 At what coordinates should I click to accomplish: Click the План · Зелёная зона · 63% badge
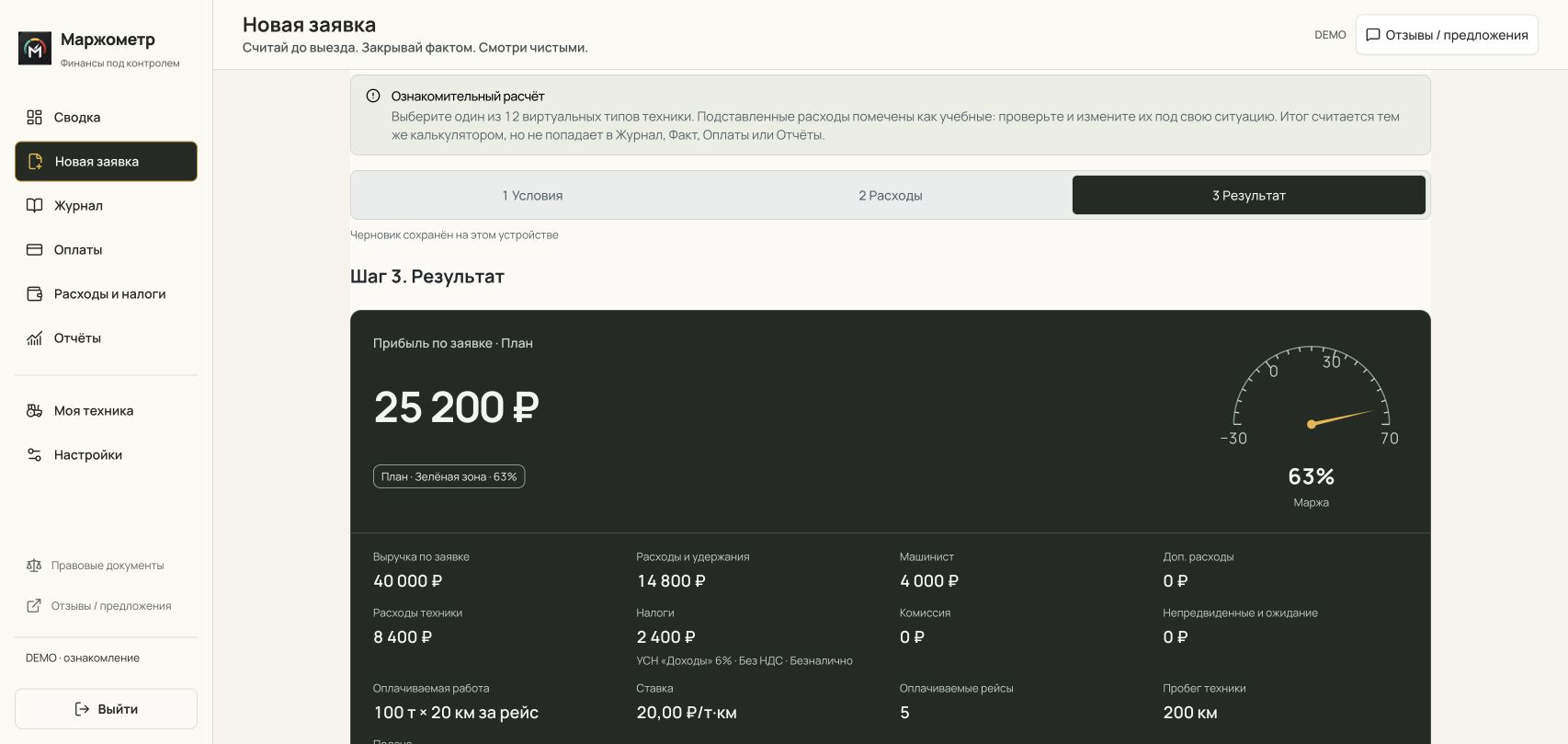point(449,476)
